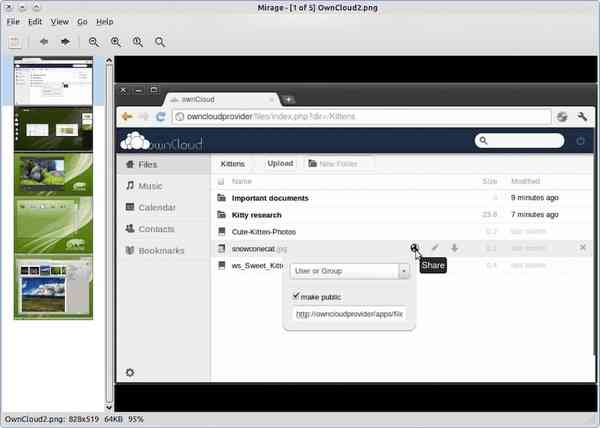
Task: Click the ownCloud settings gear icon
Action: coord(130,373)
